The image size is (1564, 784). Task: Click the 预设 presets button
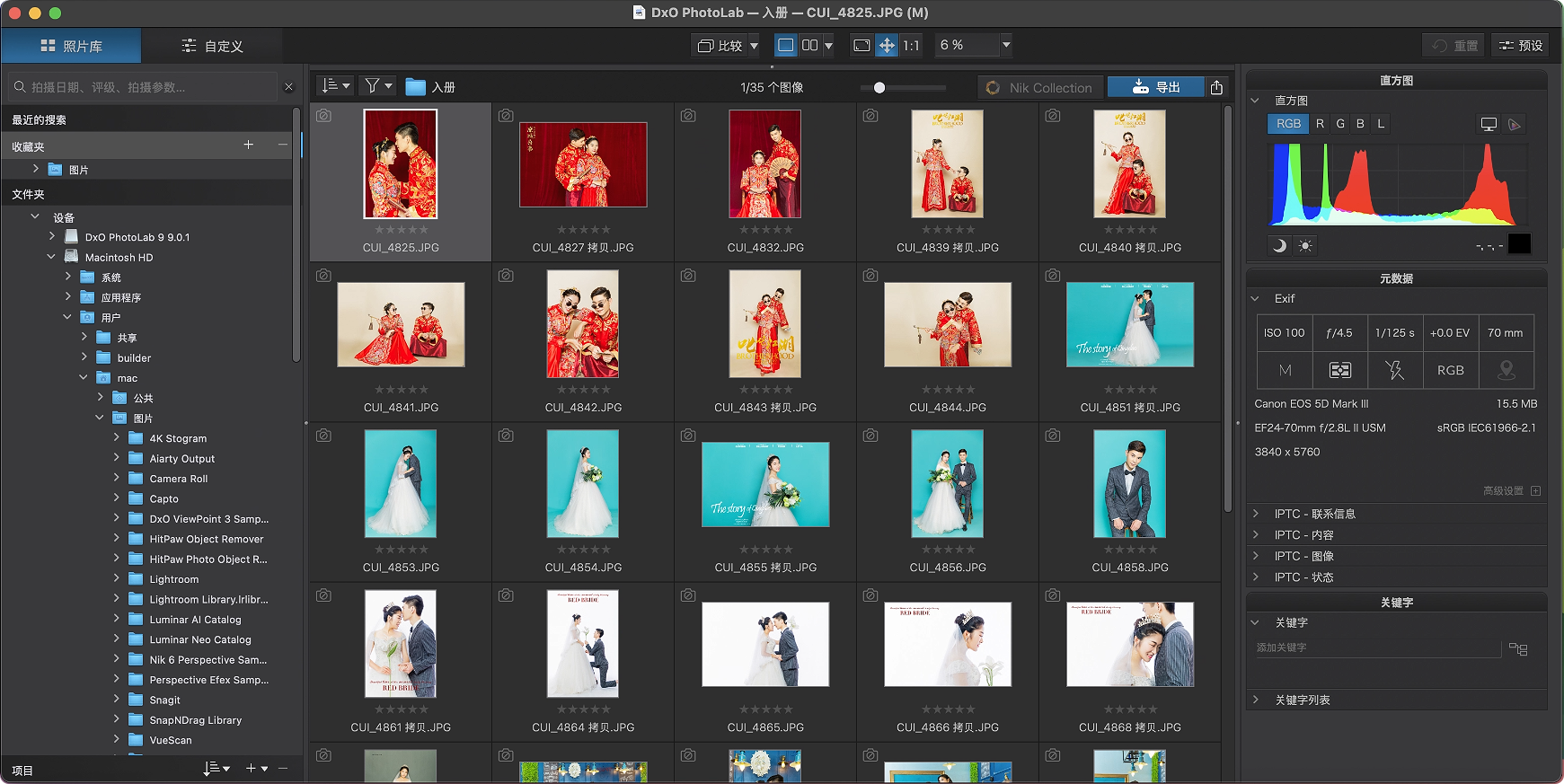[1521, 46]
